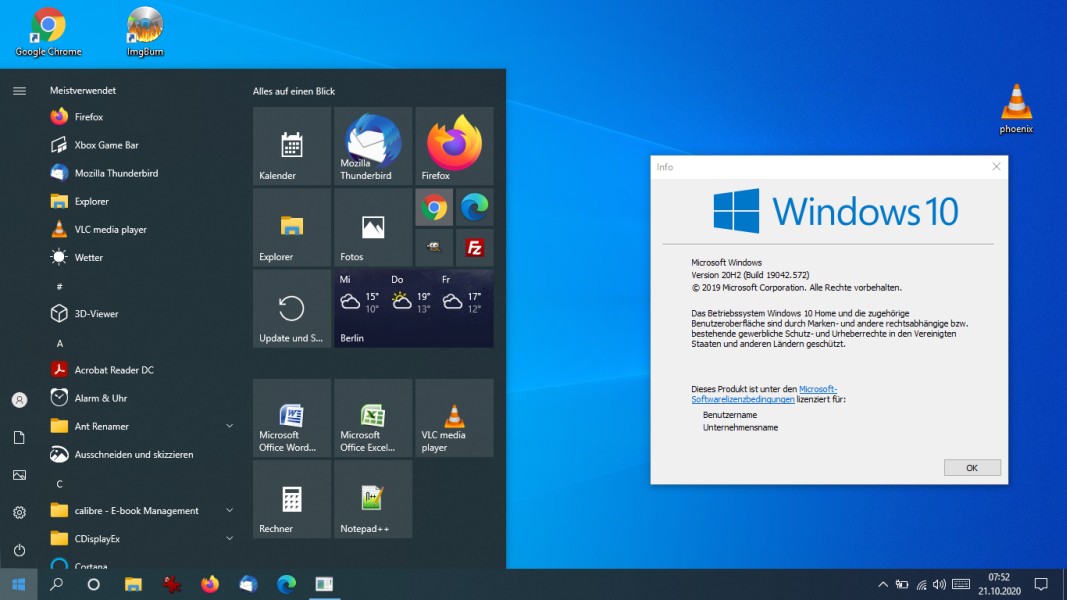1067x600 pixels.
Task: Open the user account icon in start menu
Action: point(19,400)
